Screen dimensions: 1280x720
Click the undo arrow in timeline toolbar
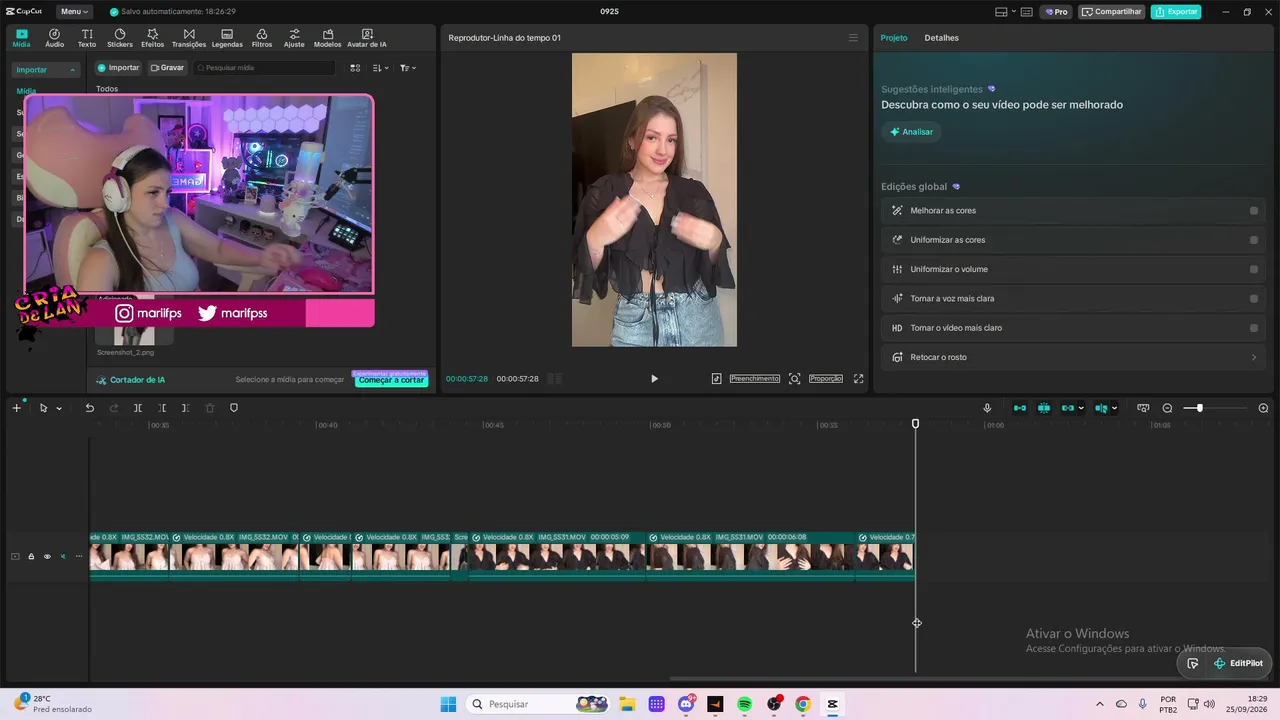(89, 408)
